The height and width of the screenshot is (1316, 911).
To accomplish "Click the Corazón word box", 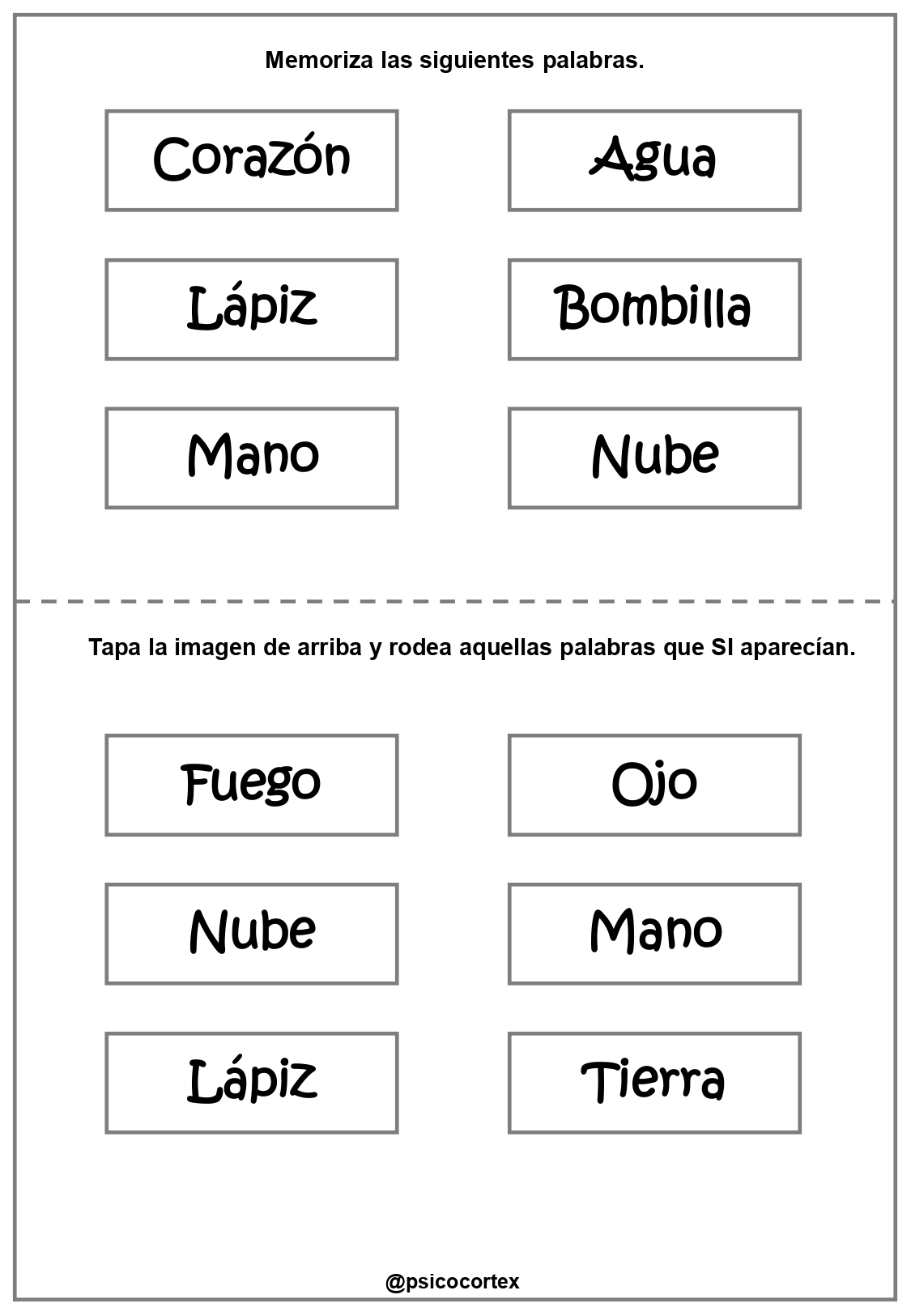I will pyautogui.click(x=252, y=160).
